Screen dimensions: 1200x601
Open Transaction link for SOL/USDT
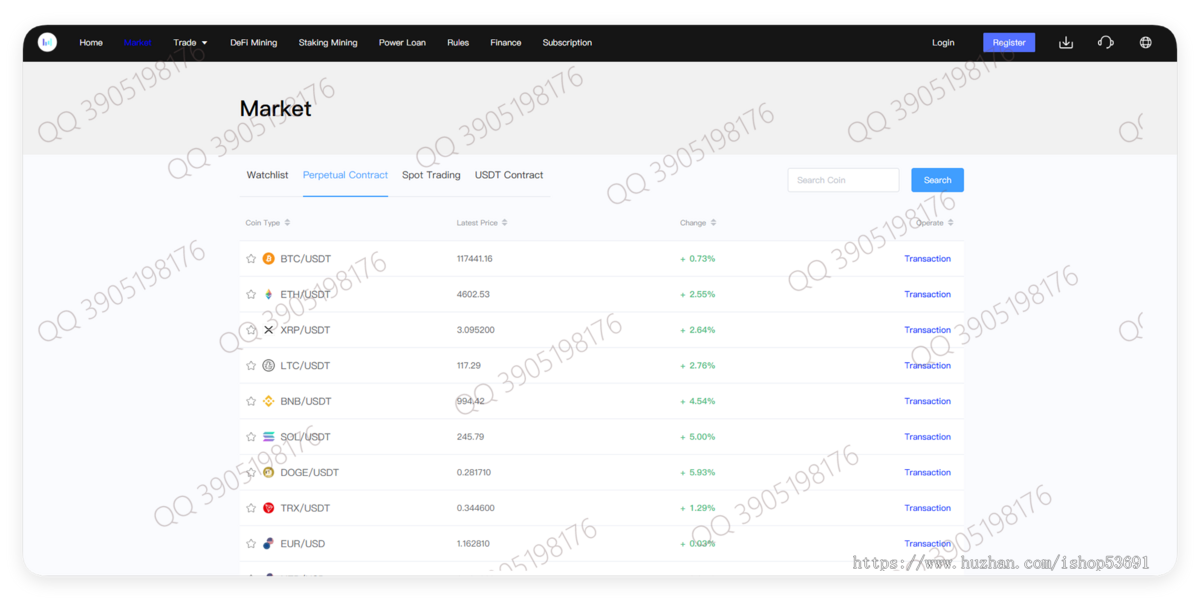[927, 437]
